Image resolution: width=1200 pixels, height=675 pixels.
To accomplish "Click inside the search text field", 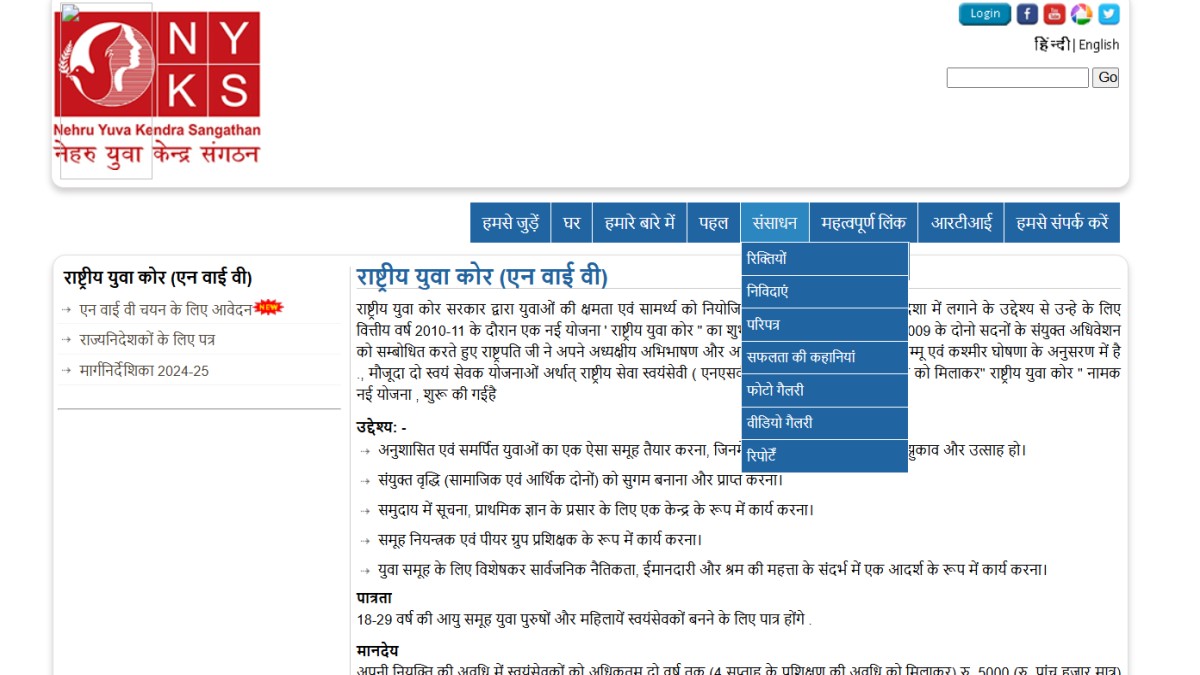I will coord(1017,77).
